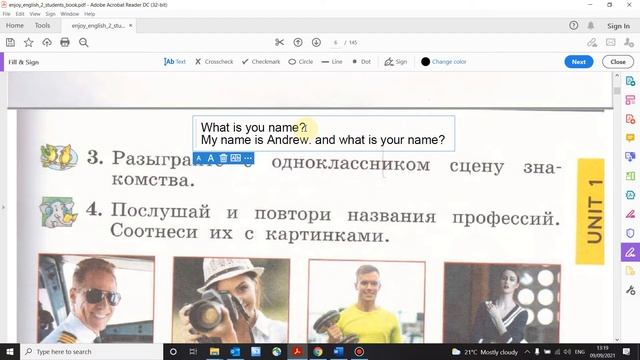Switch to the Tools tab
Image resolution: width=640 pixels, height=360 pixels.
[x=42, y=25]
